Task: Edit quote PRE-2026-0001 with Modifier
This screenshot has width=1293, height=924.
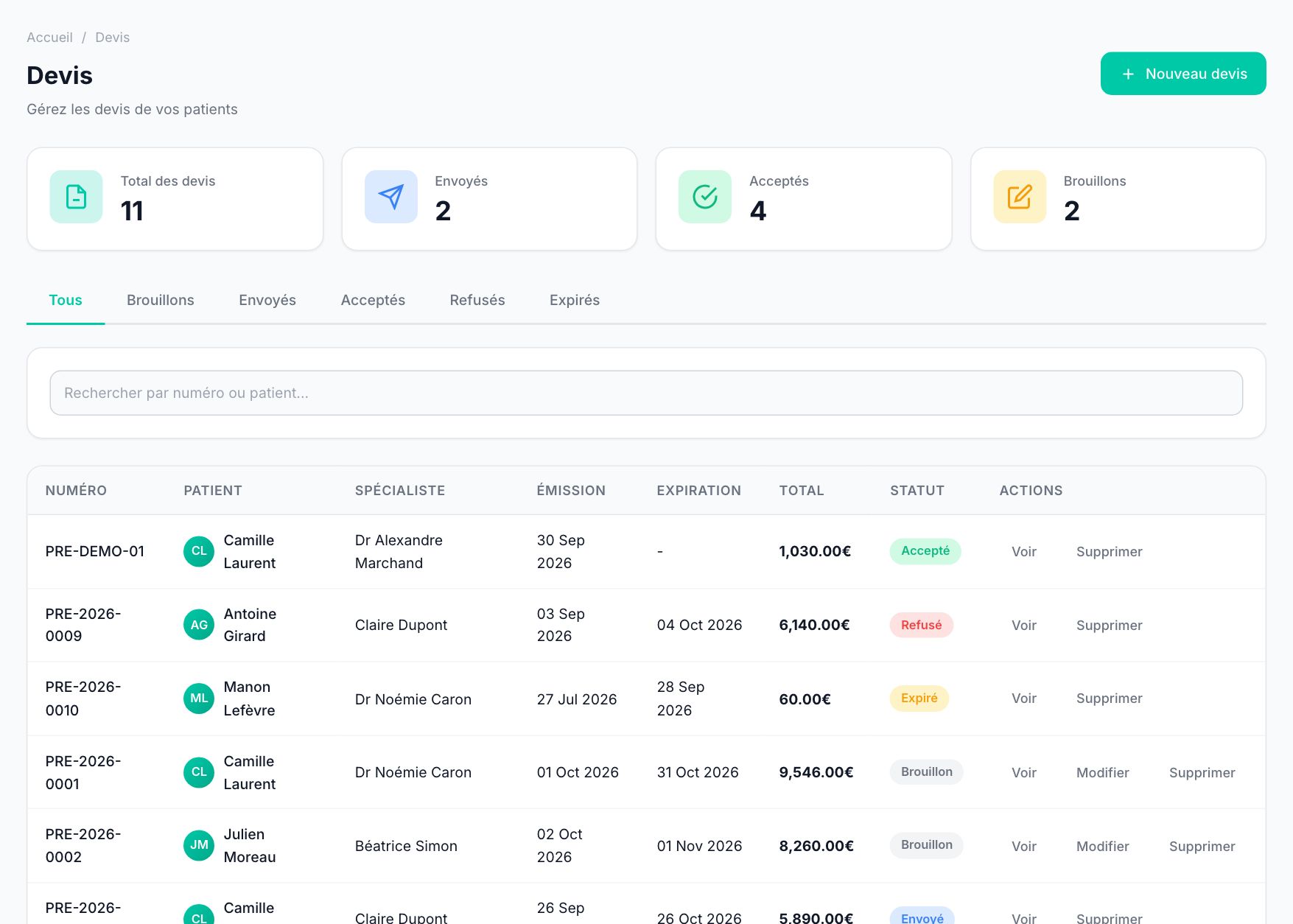Action: coord(1102,772)
